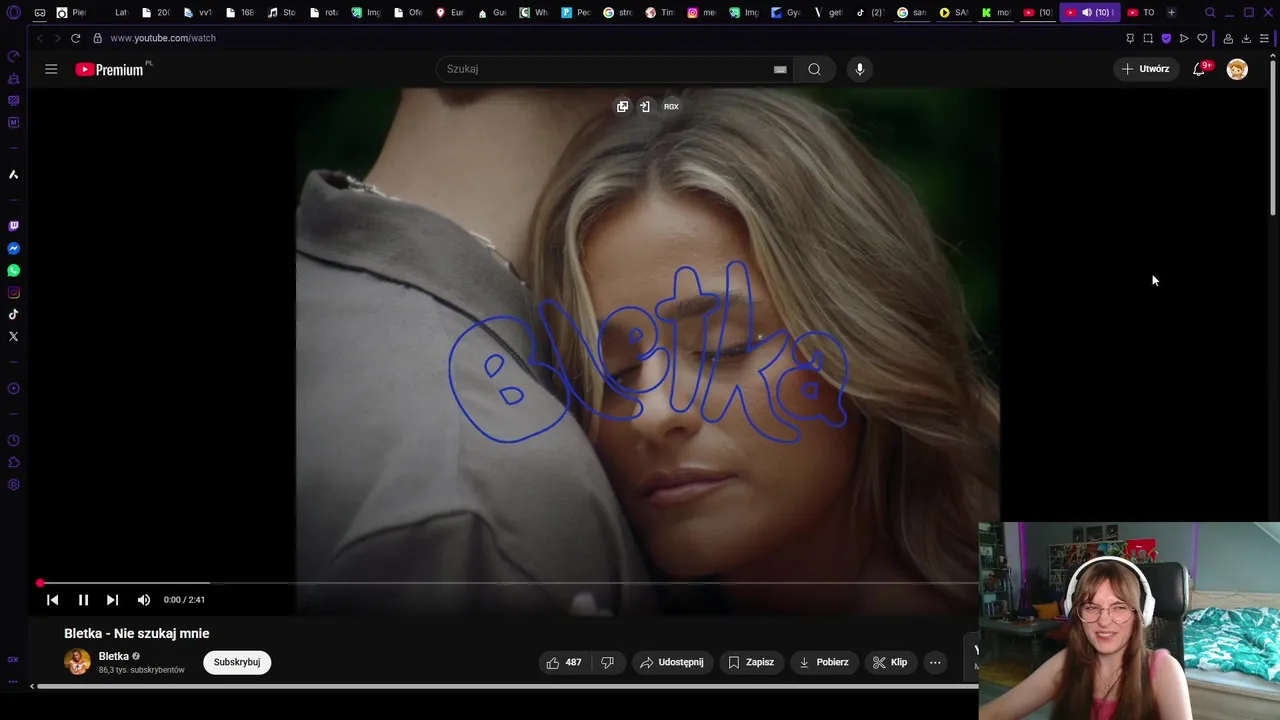This screenshot has width=1280, height=720.
Task: Open sidebar media player icon
Action: tap(13, 389)
